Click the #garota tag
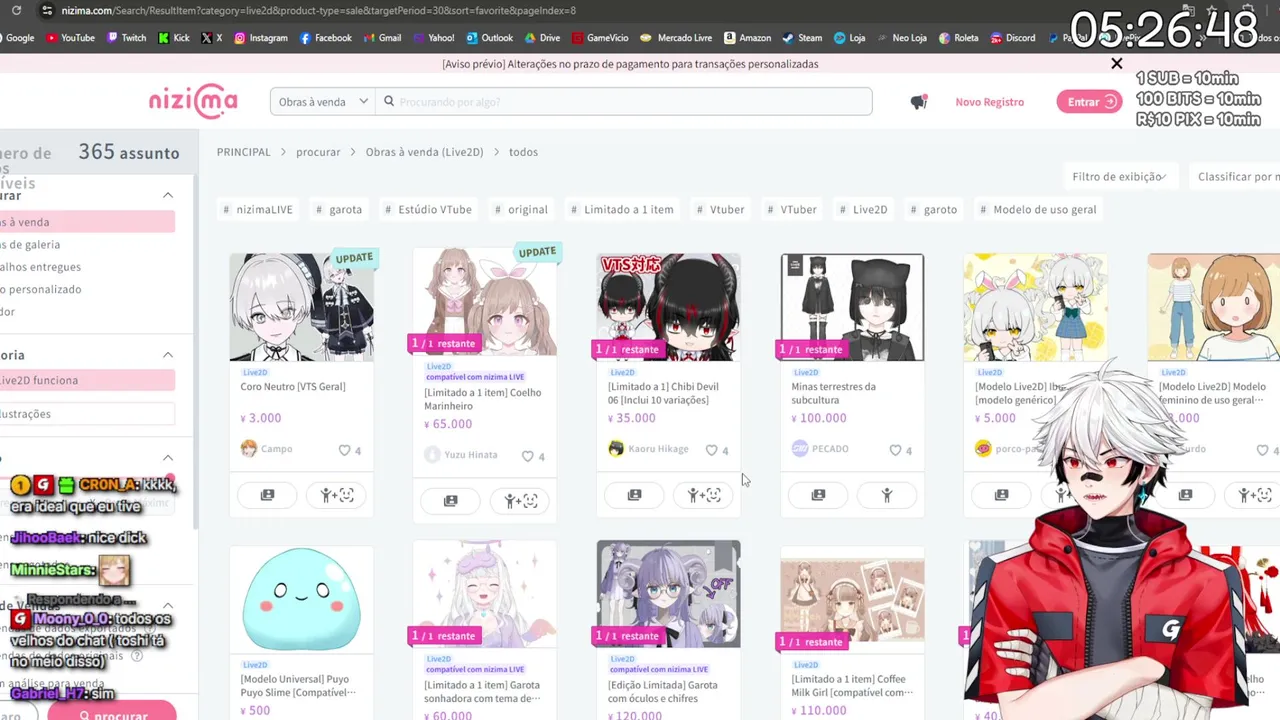The image size is (1280, 720). tap(339, 209)
